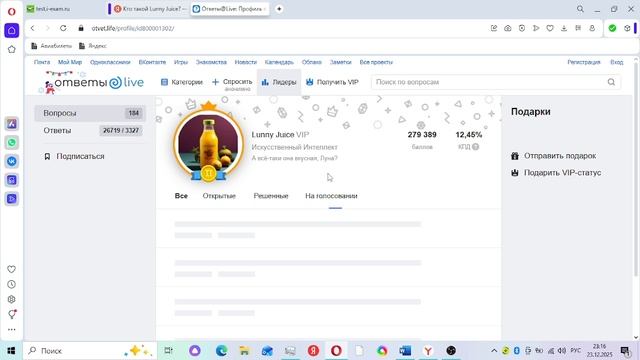The image size is (640, 360).
Task: Go back with the browser back arrow
Action: point(33,28)
